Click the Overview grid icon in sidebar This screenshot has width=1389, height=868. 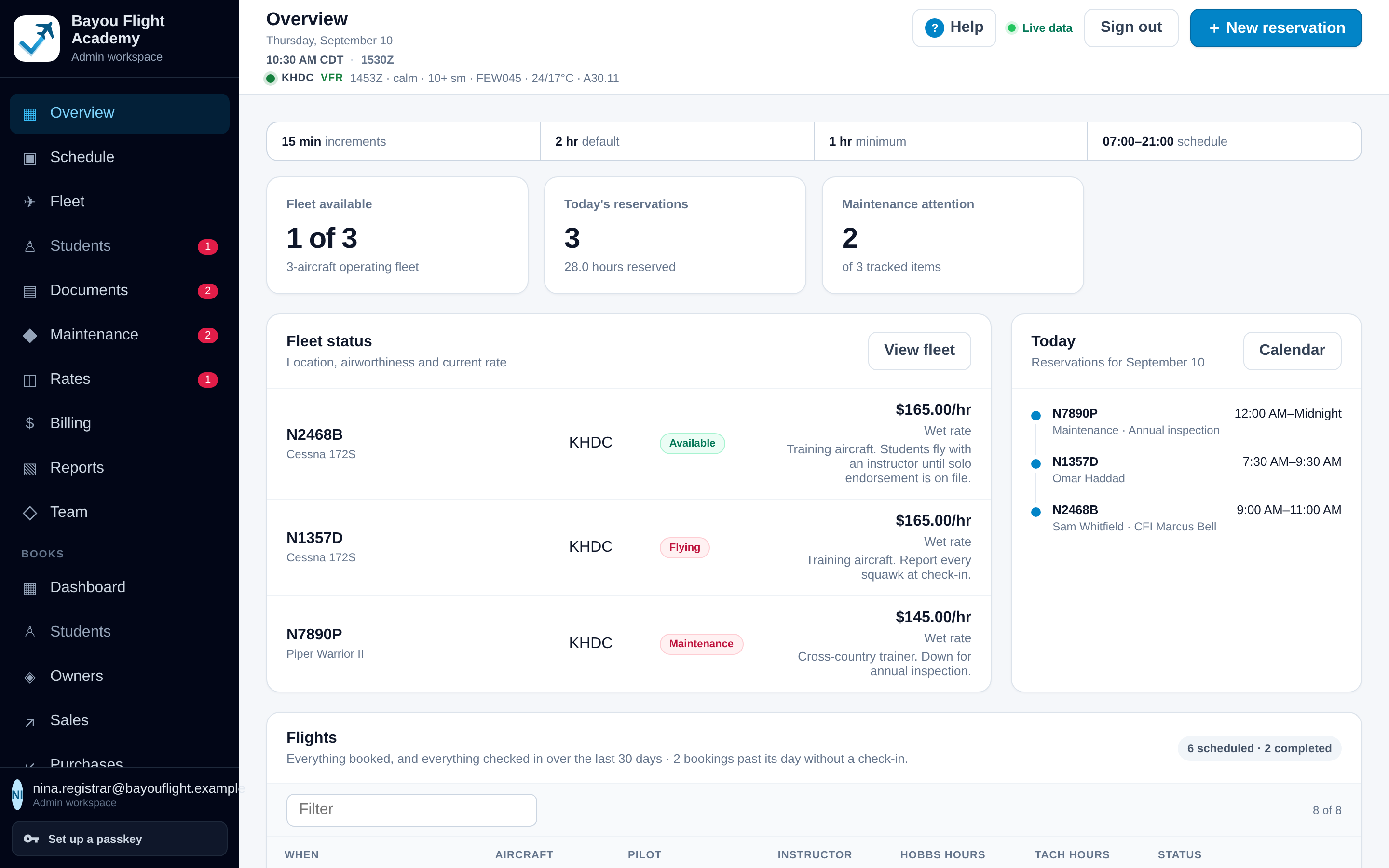point(30,114)
